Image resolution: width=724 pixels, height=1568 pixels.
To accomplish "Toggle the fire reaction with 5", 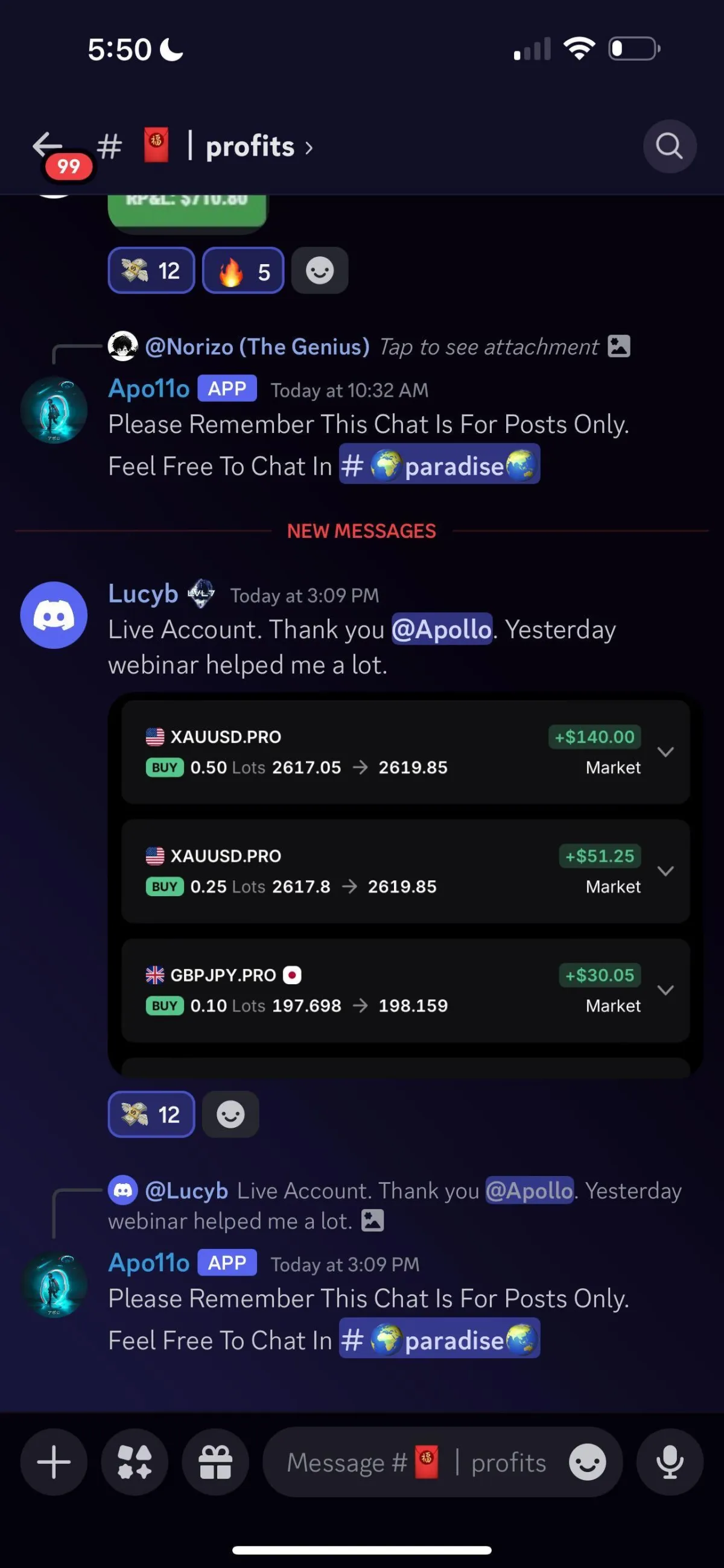I will point(243,270).
